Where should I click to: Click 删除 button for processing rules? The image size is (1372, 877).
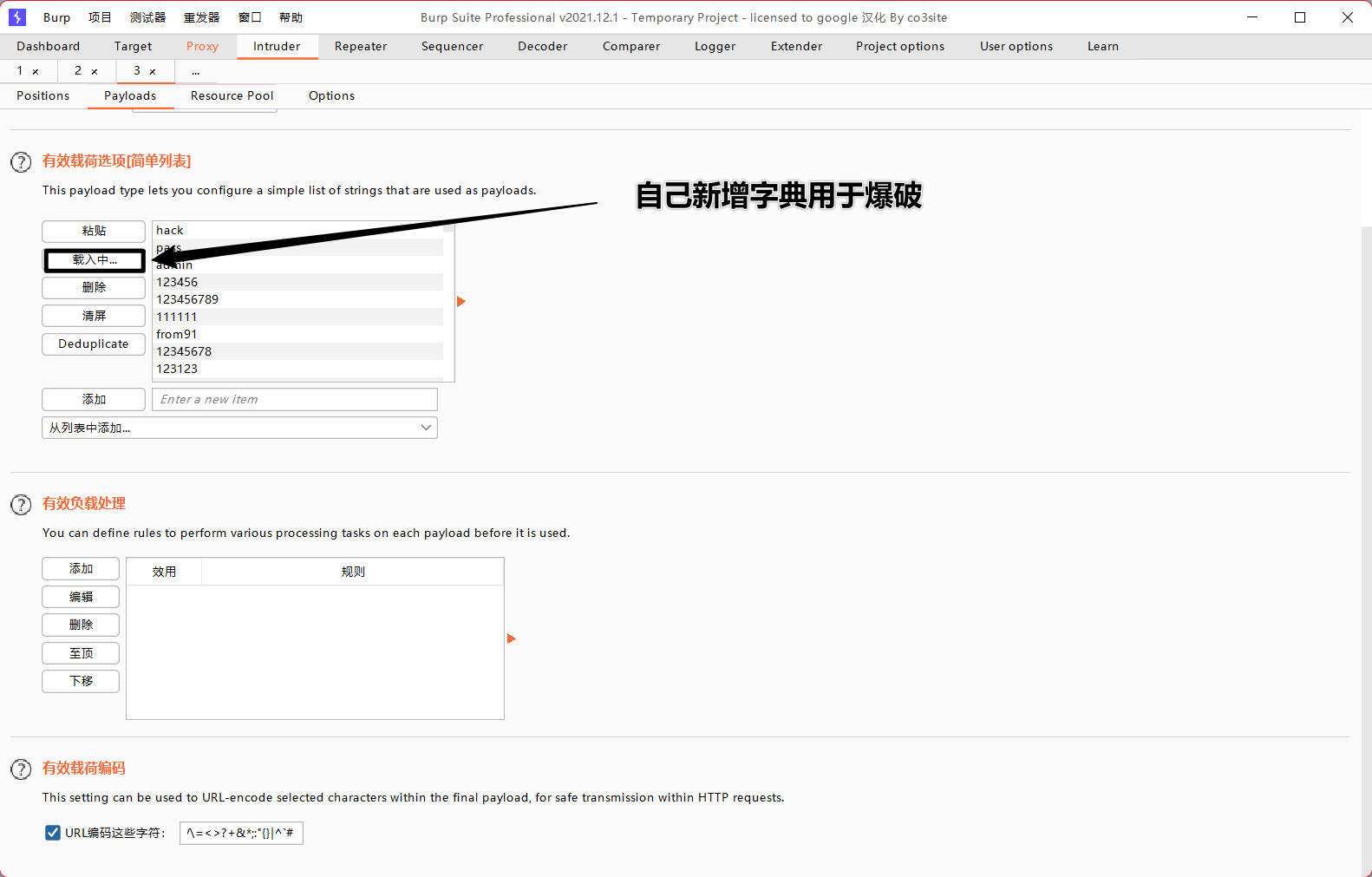point(81,625)
